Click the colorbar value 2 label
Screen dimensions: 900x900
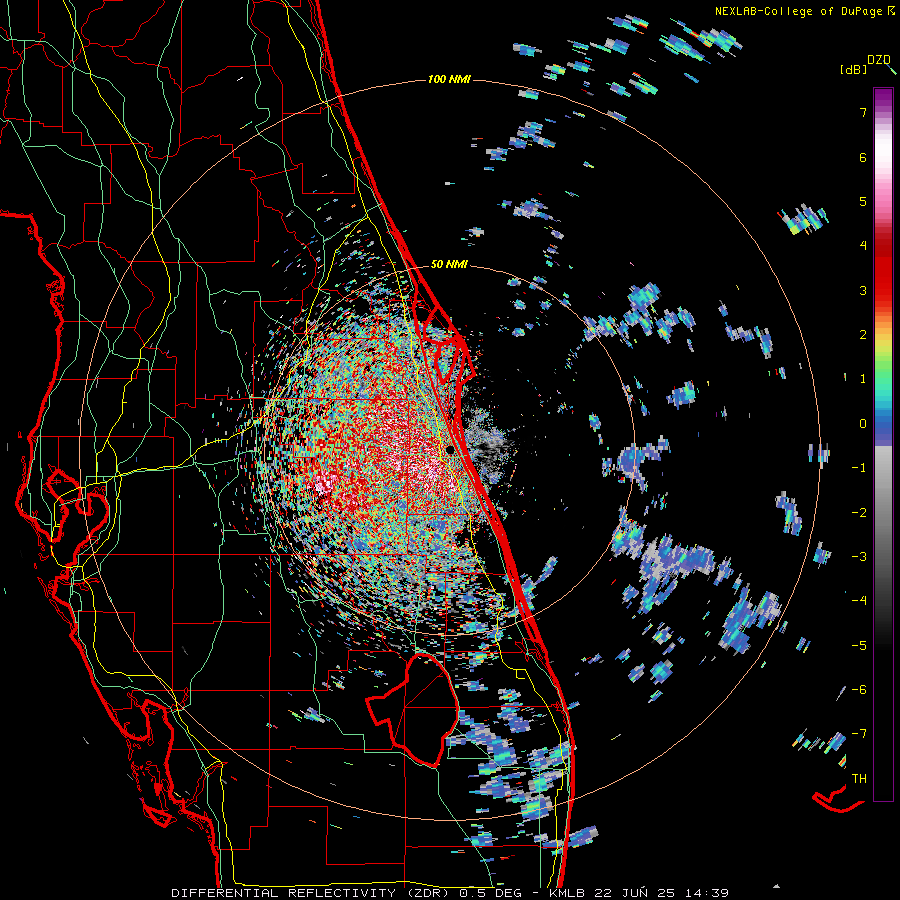pyautogui.click(x=863, y=335)
